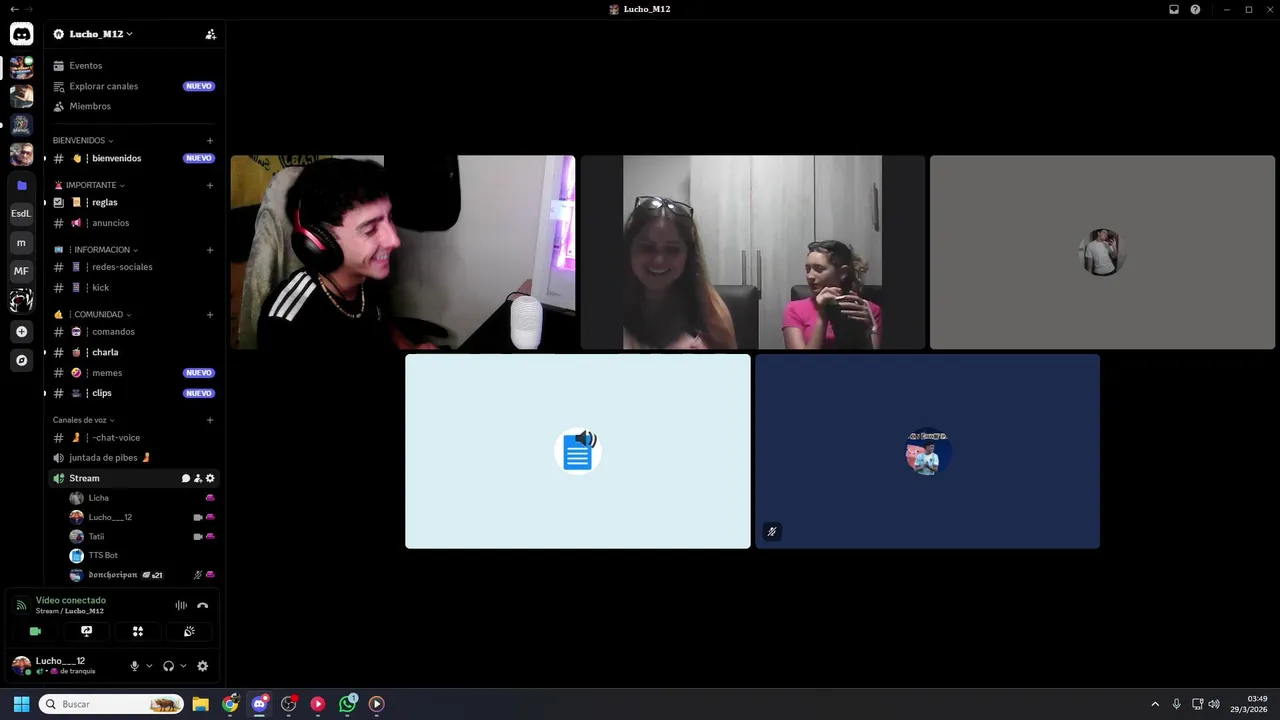The width and height of the screenshot is (1280, 720).
Task: Mute your microphone
Action: (x=134, y=666)
